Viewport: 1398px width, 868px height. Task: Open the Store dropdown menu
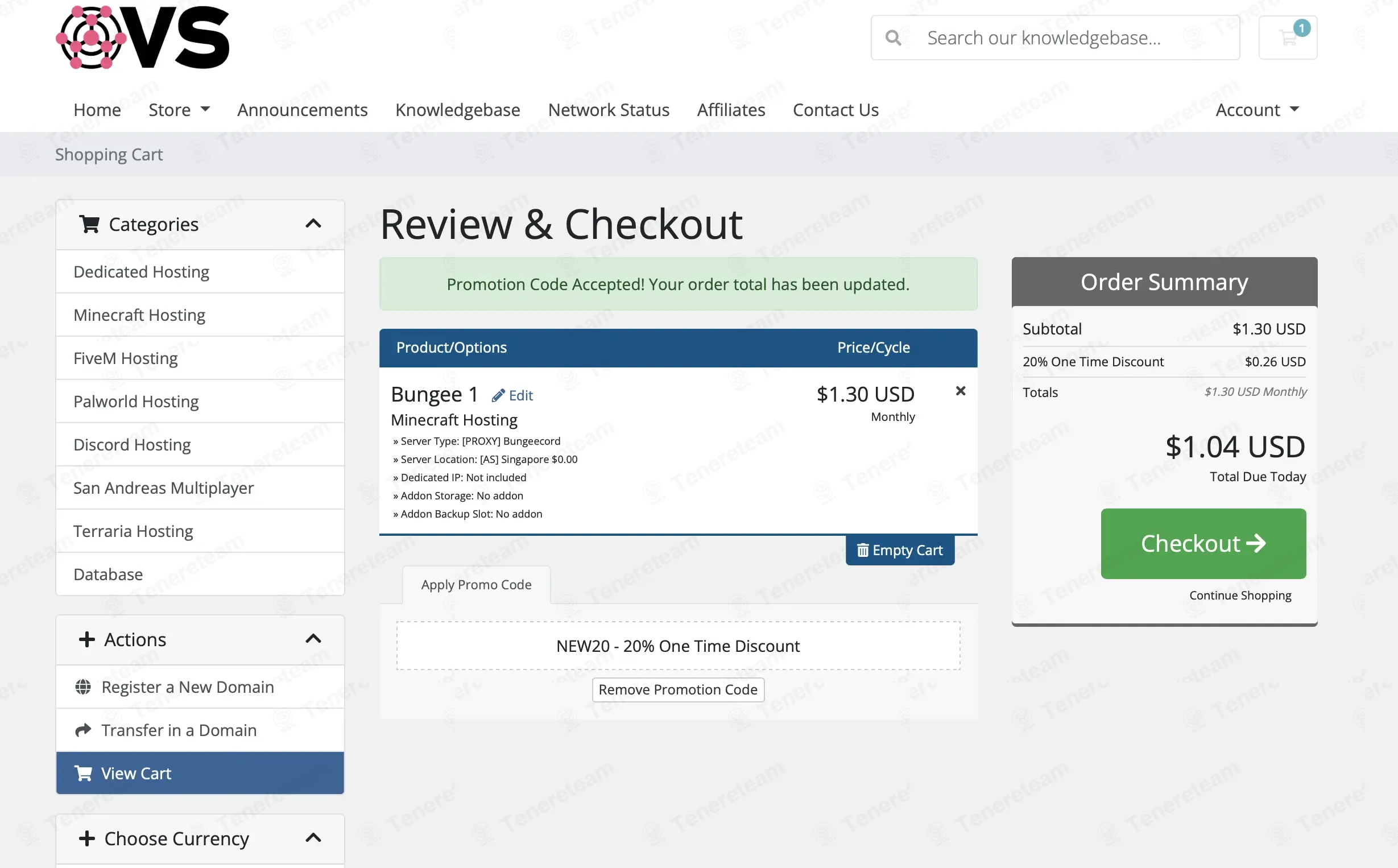[x=179, y=109]
